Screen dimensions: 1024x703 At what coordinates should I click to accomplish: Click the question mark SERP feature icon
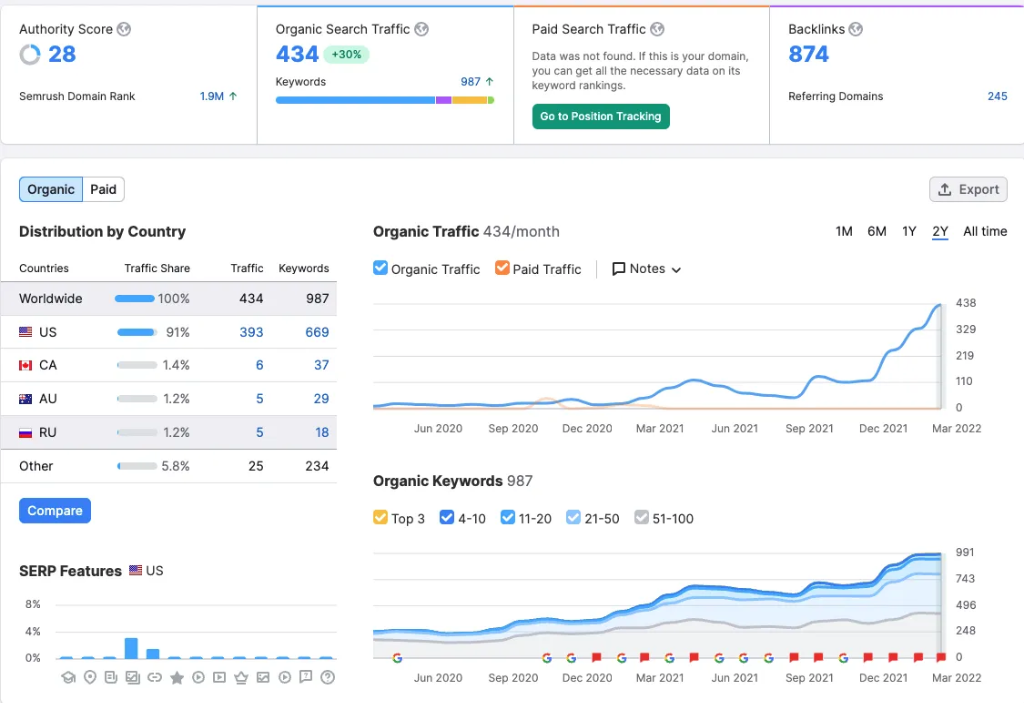(327, 678)
